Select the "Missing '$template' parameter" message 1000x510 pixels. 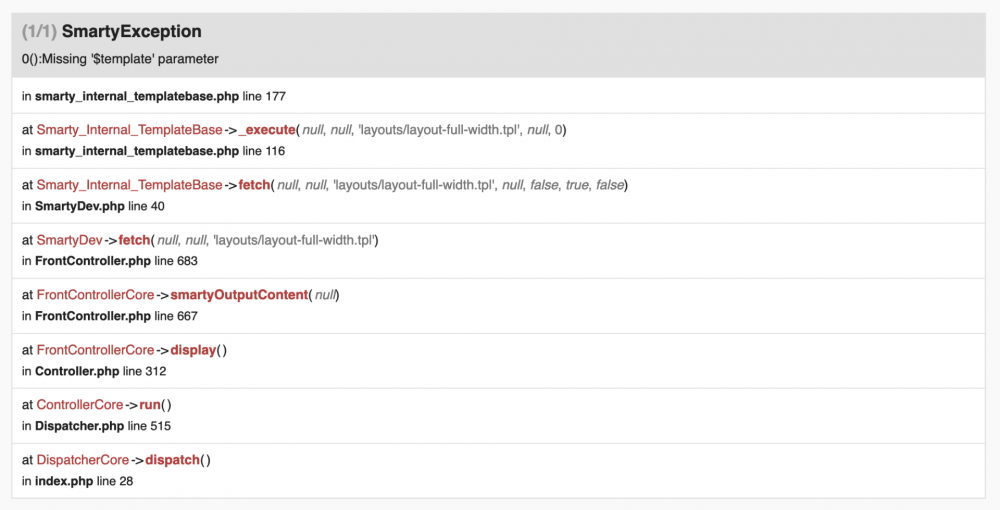coord(130,59)
